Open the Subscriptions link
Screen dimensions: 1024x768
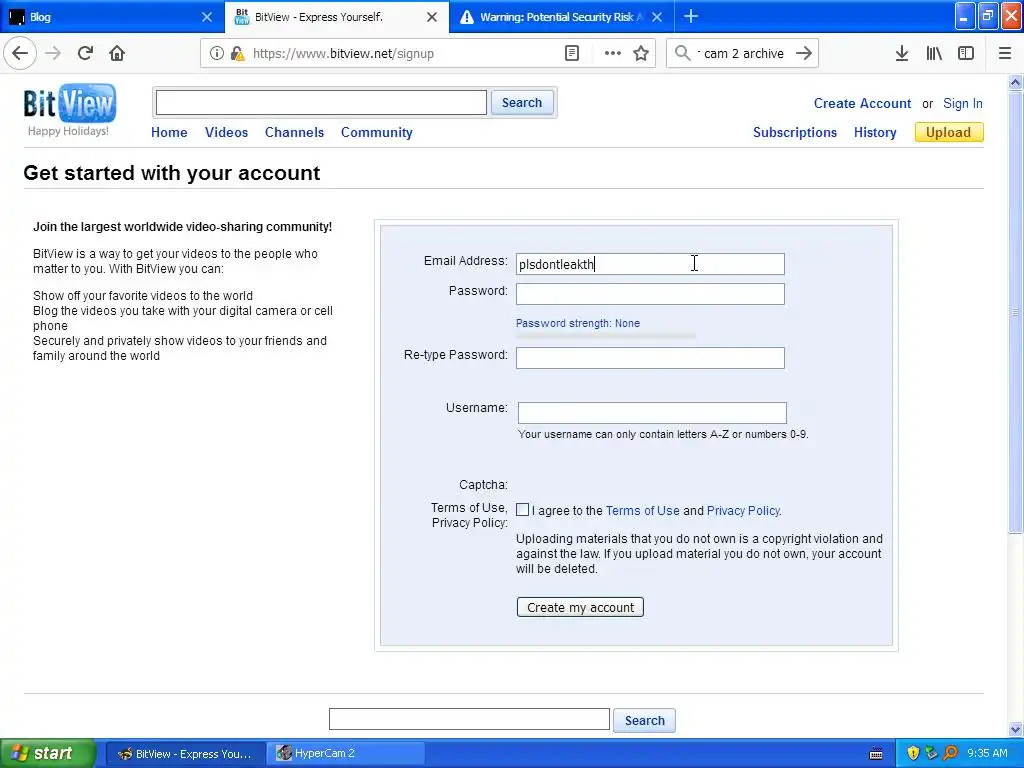[x=795, y=132]
